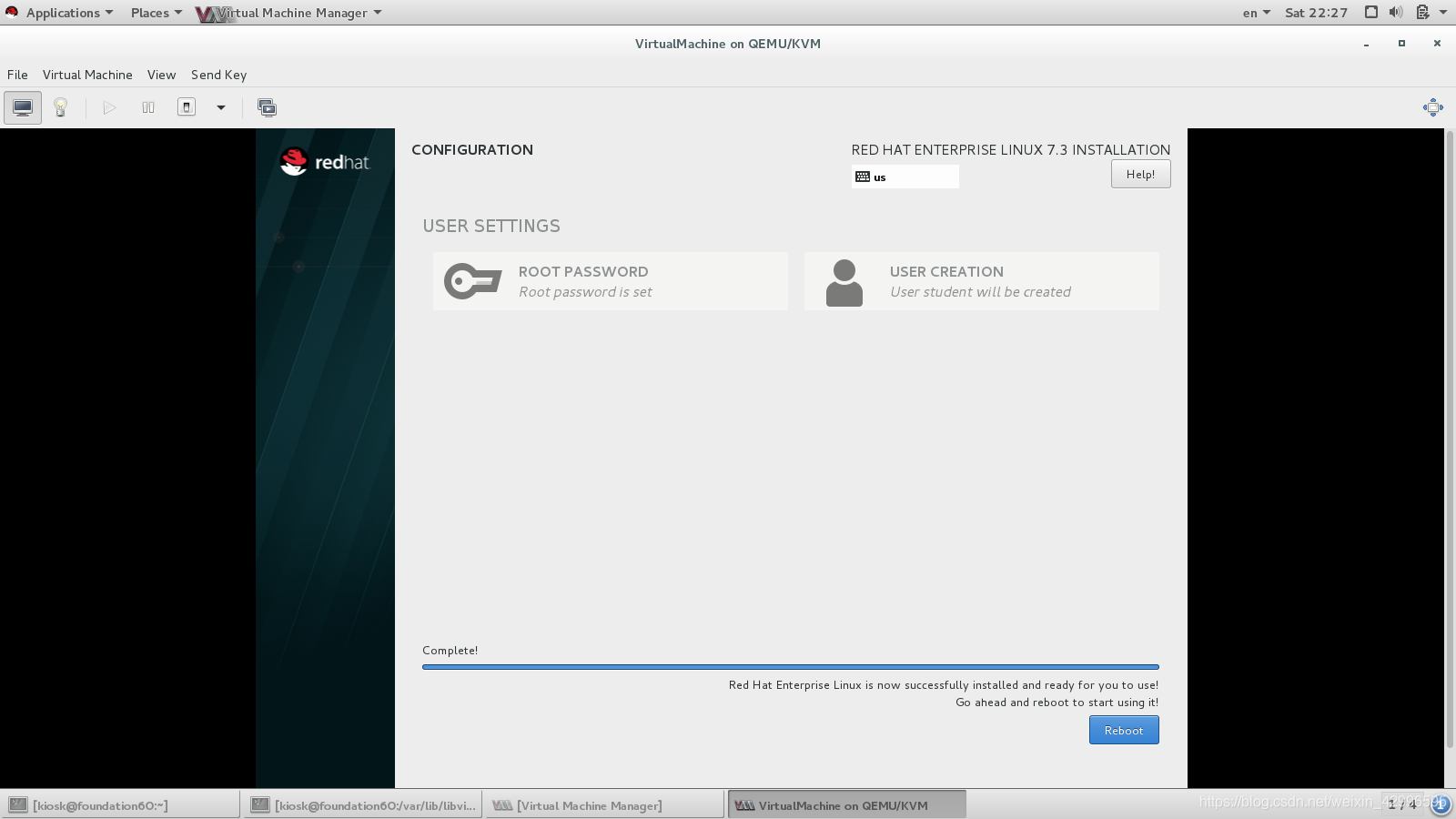Open the system power menu arrow
The image size is (1456, 819).
click(x=1443, y=13)
